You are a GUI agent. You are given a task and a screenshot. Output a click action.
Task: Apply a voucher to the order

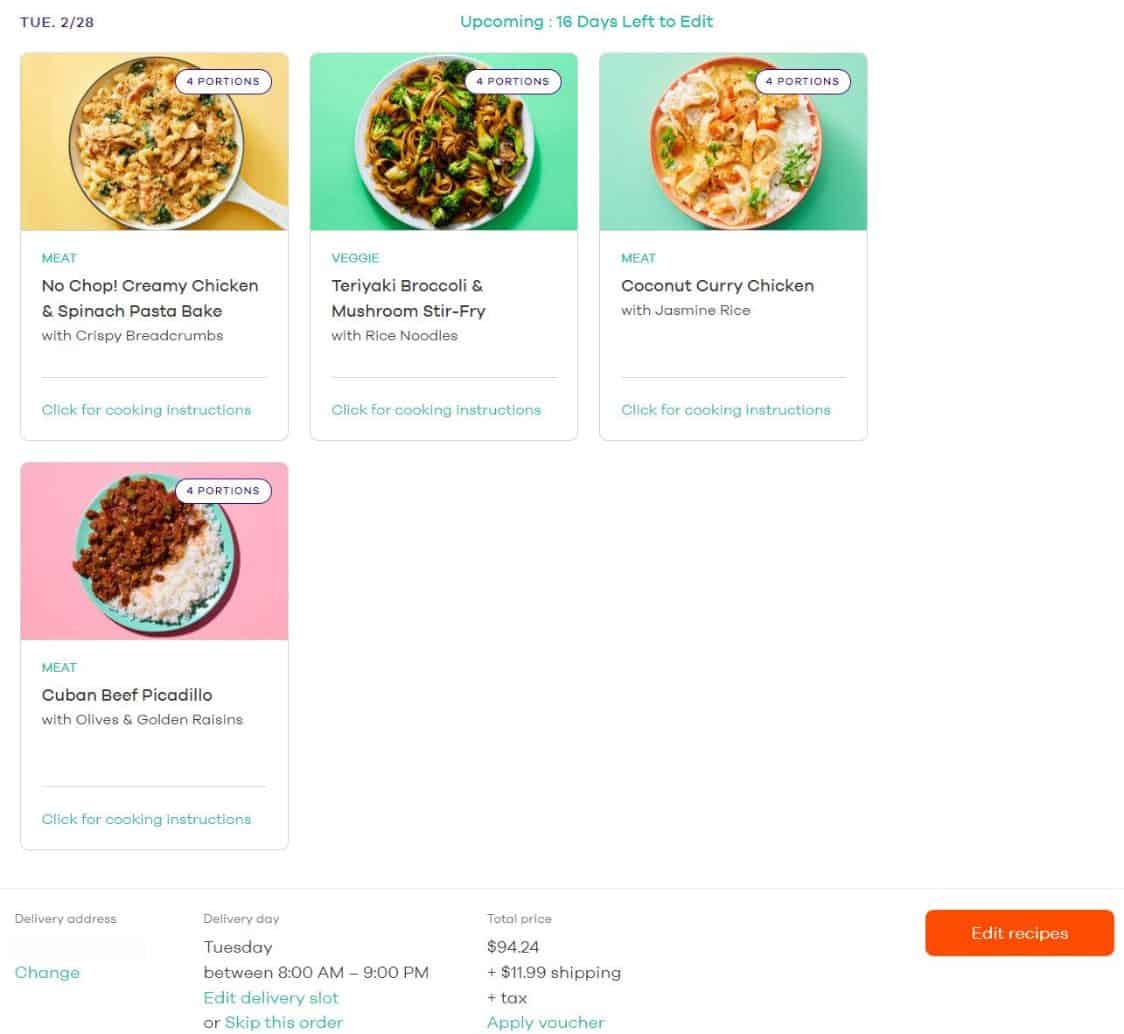click(x=546, y=1022)
